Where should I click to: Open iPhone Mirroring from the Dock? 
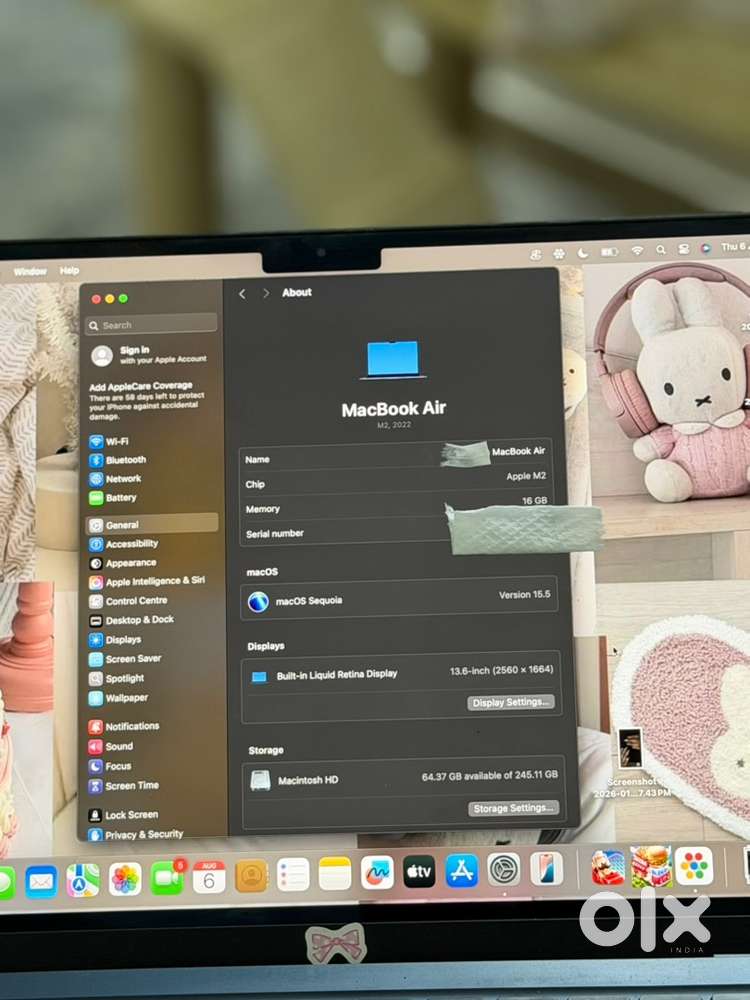tap(547, 868)
